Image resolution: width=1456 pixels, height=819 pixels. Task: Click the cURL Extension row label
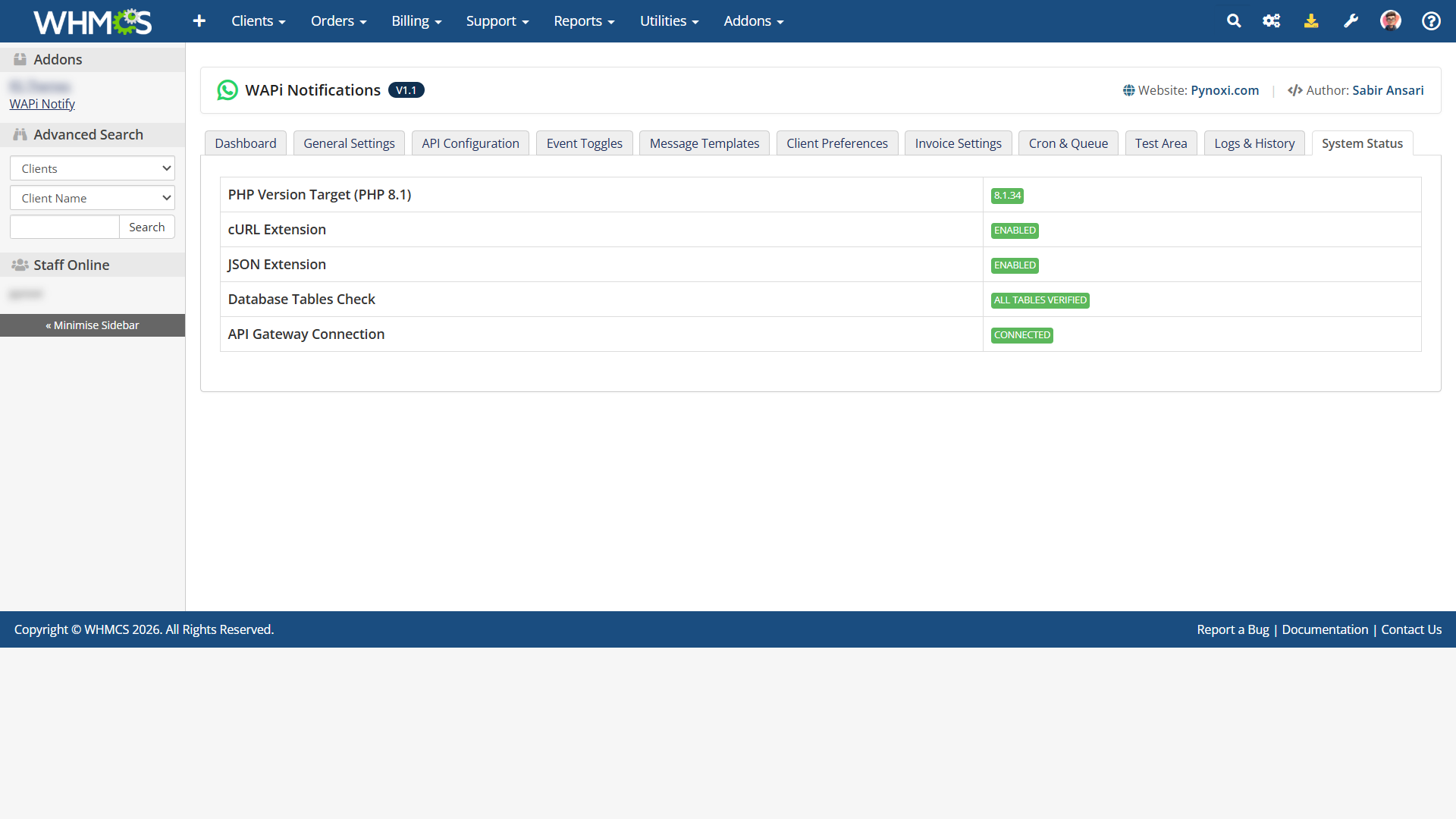(x=277, y=230)
